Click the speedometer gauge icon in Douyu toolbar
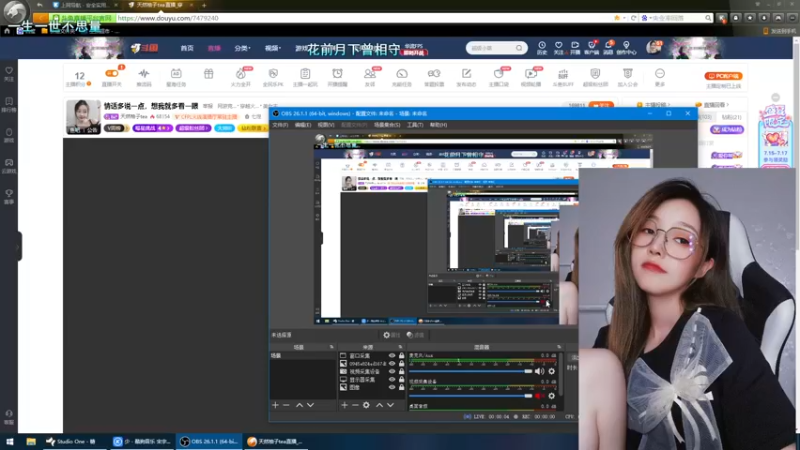 pos(402,74)
